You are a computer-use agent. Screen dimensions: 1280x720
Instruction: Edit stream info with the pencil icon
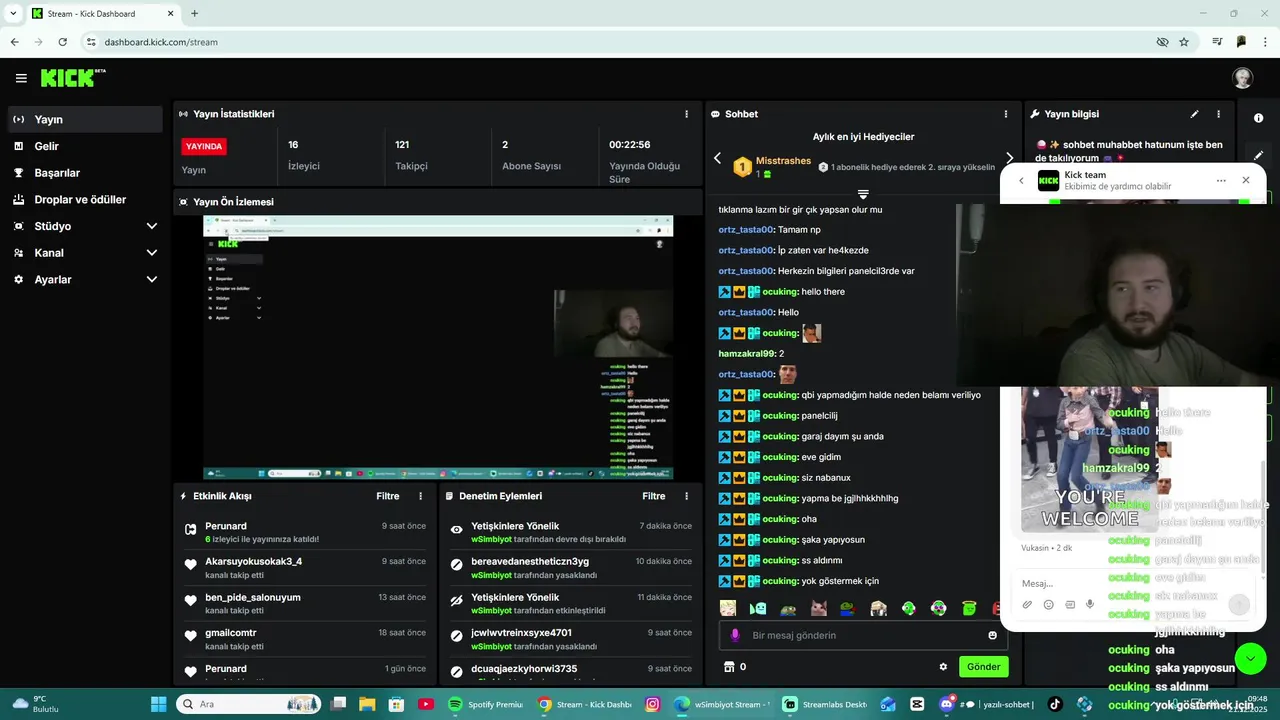(x=1194, y=114)
